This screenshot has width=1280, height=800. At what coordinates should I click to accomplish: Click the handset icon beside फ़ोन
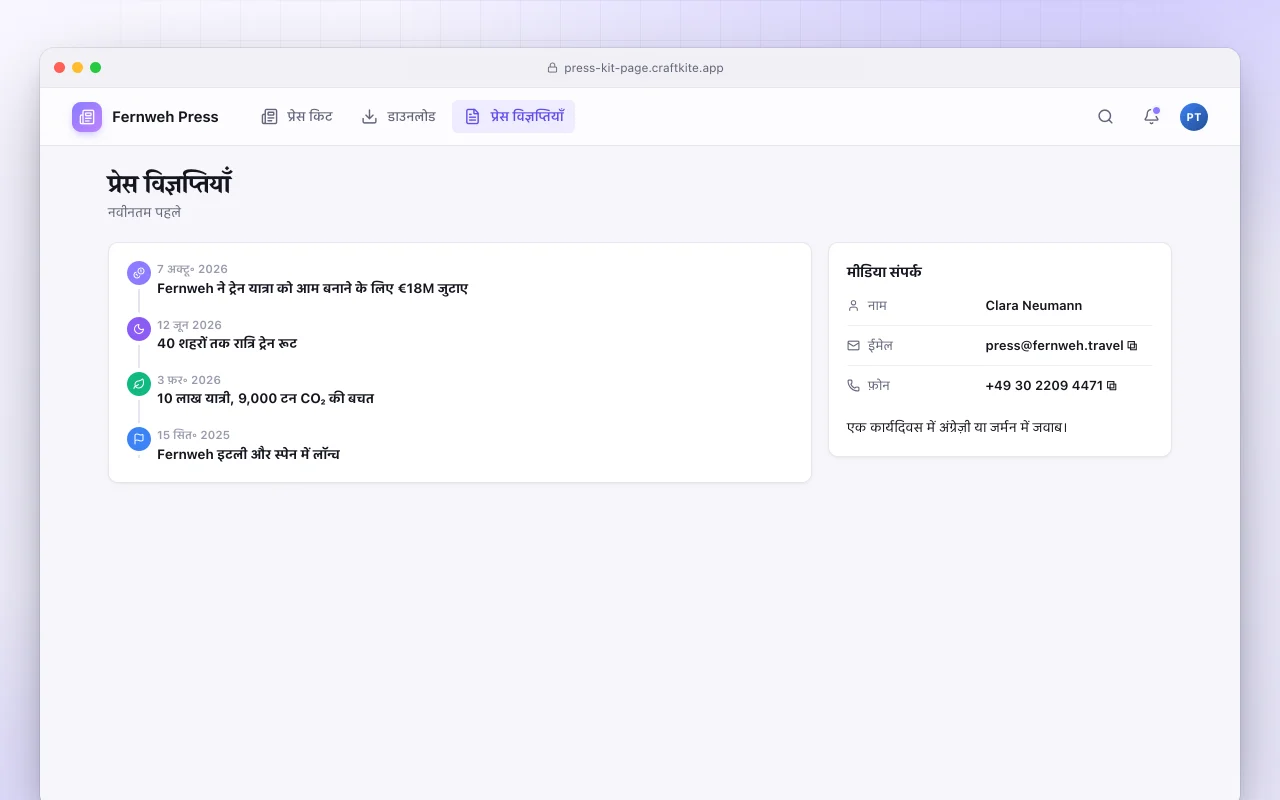point(853,386)
